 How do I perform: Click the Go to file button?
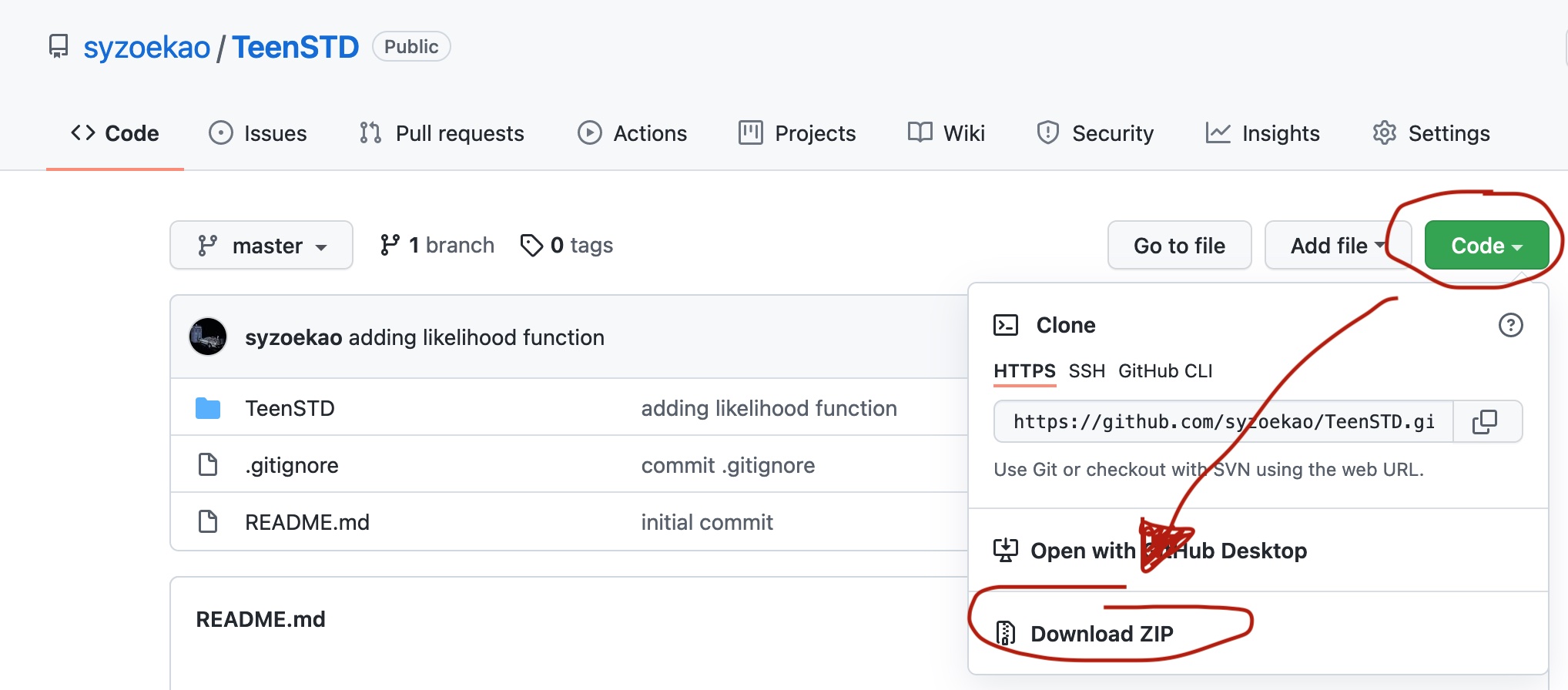click(1179, 245)
